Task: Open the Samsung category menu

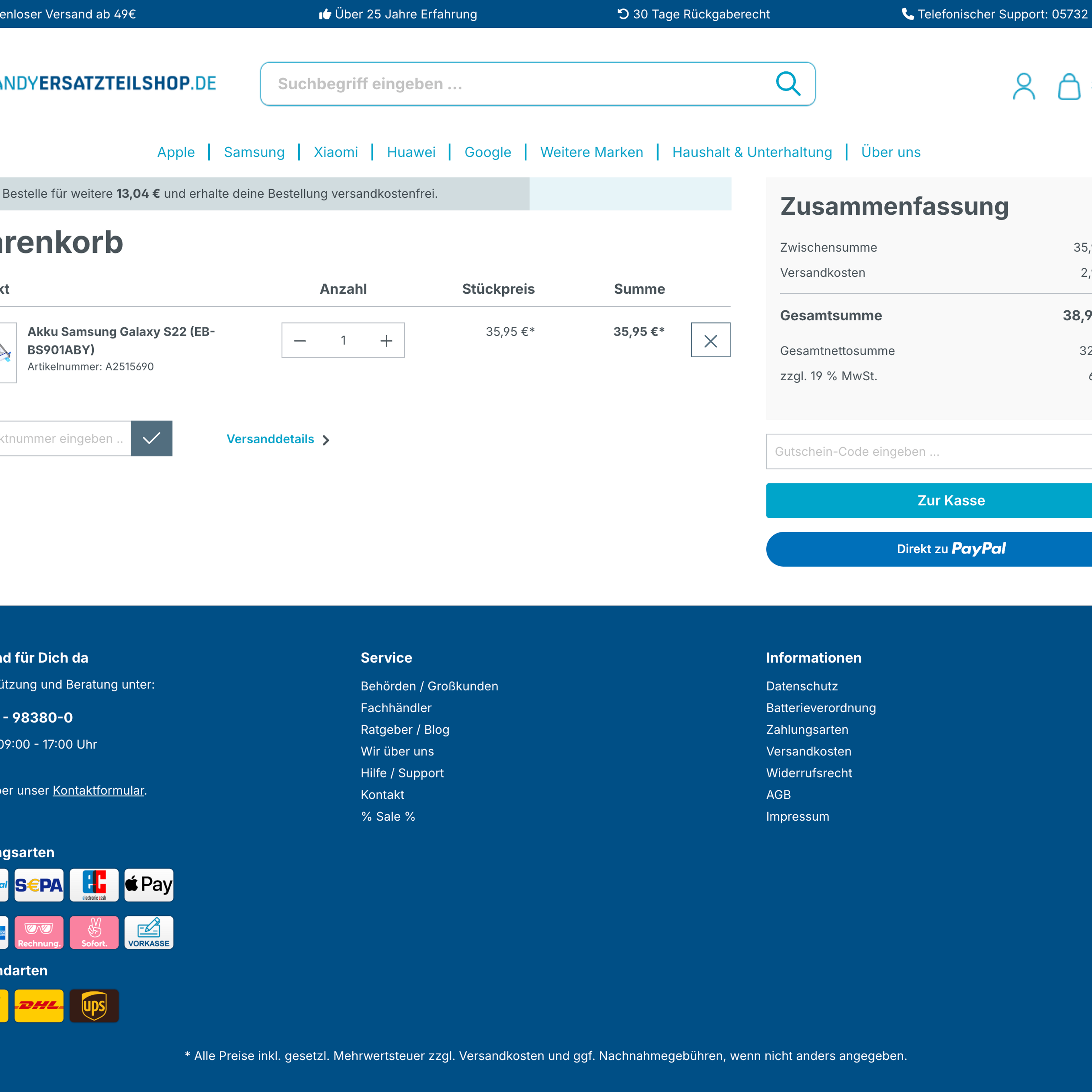Action: point(254,152)
